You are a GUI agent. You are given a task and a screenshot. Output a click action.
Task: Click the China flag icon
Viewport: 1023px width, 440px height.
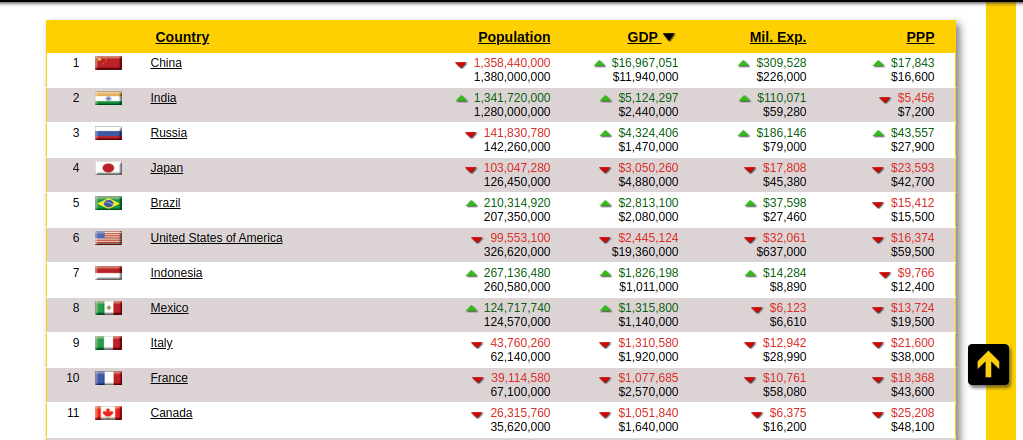108,63
